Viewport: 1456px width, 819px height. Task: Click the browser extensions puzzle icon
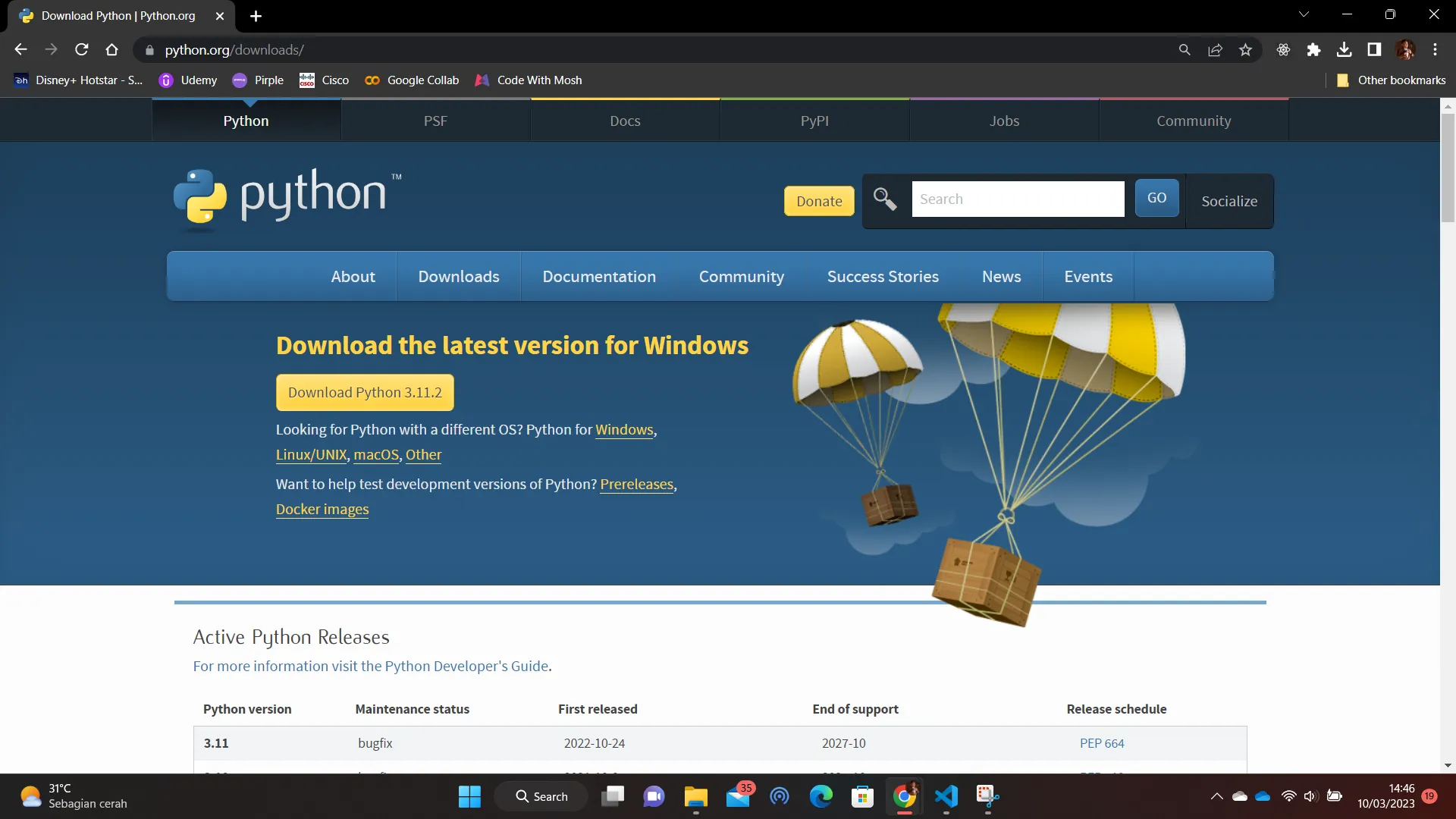click(x=1314, y=50)
